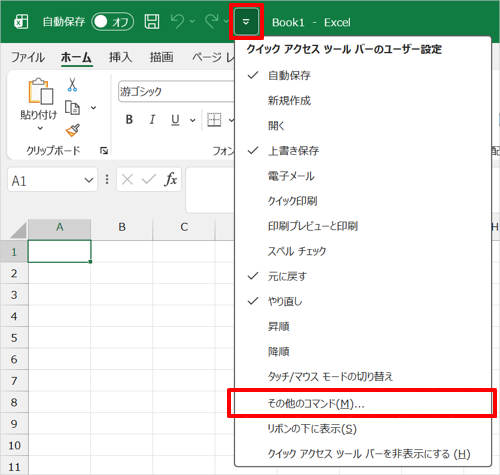
Task: Expand the A1 name box dropdown
Action: (x=89, y=180)
